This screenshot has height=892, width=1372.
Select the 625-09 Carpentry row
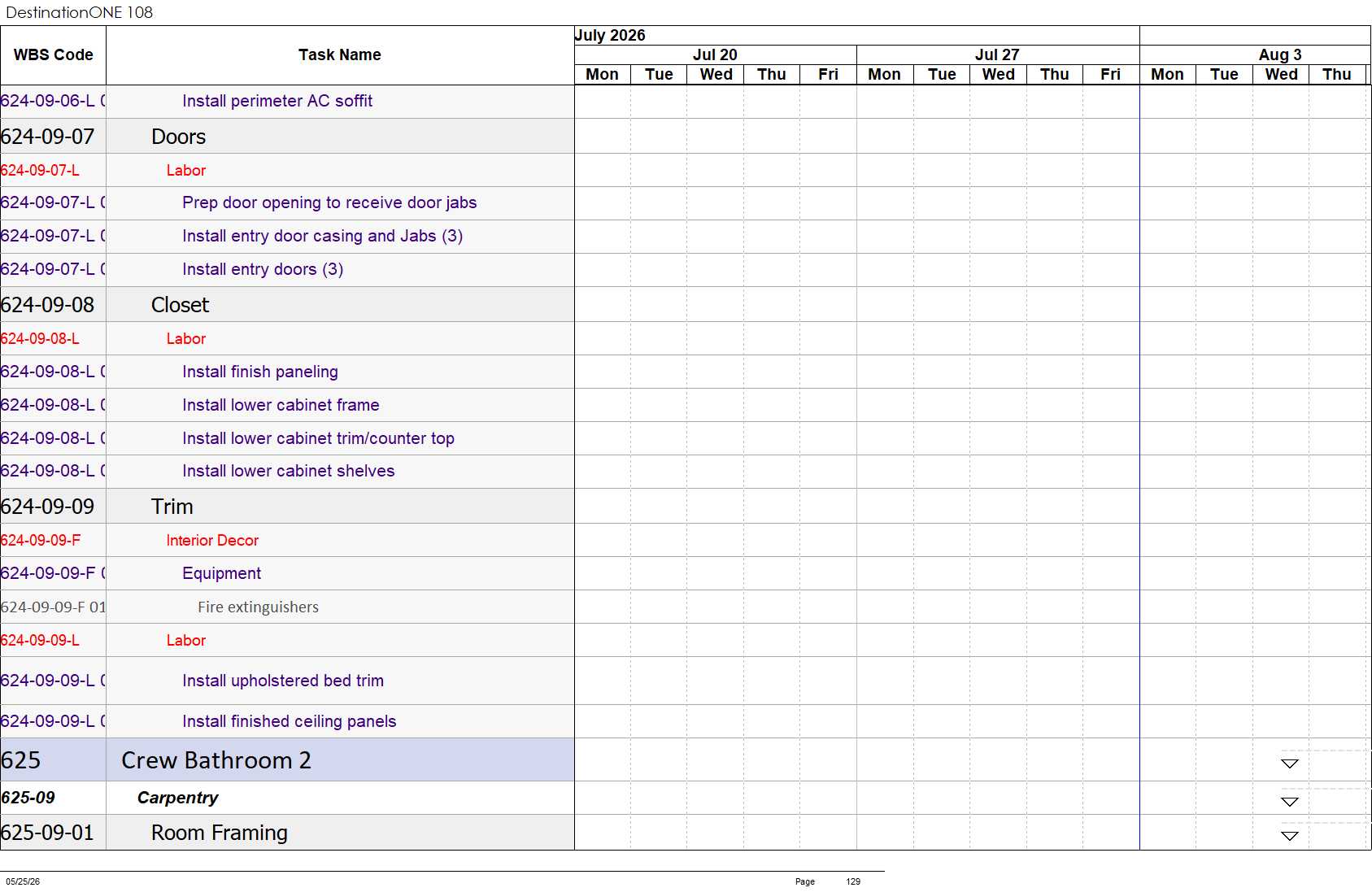point(287,798)
